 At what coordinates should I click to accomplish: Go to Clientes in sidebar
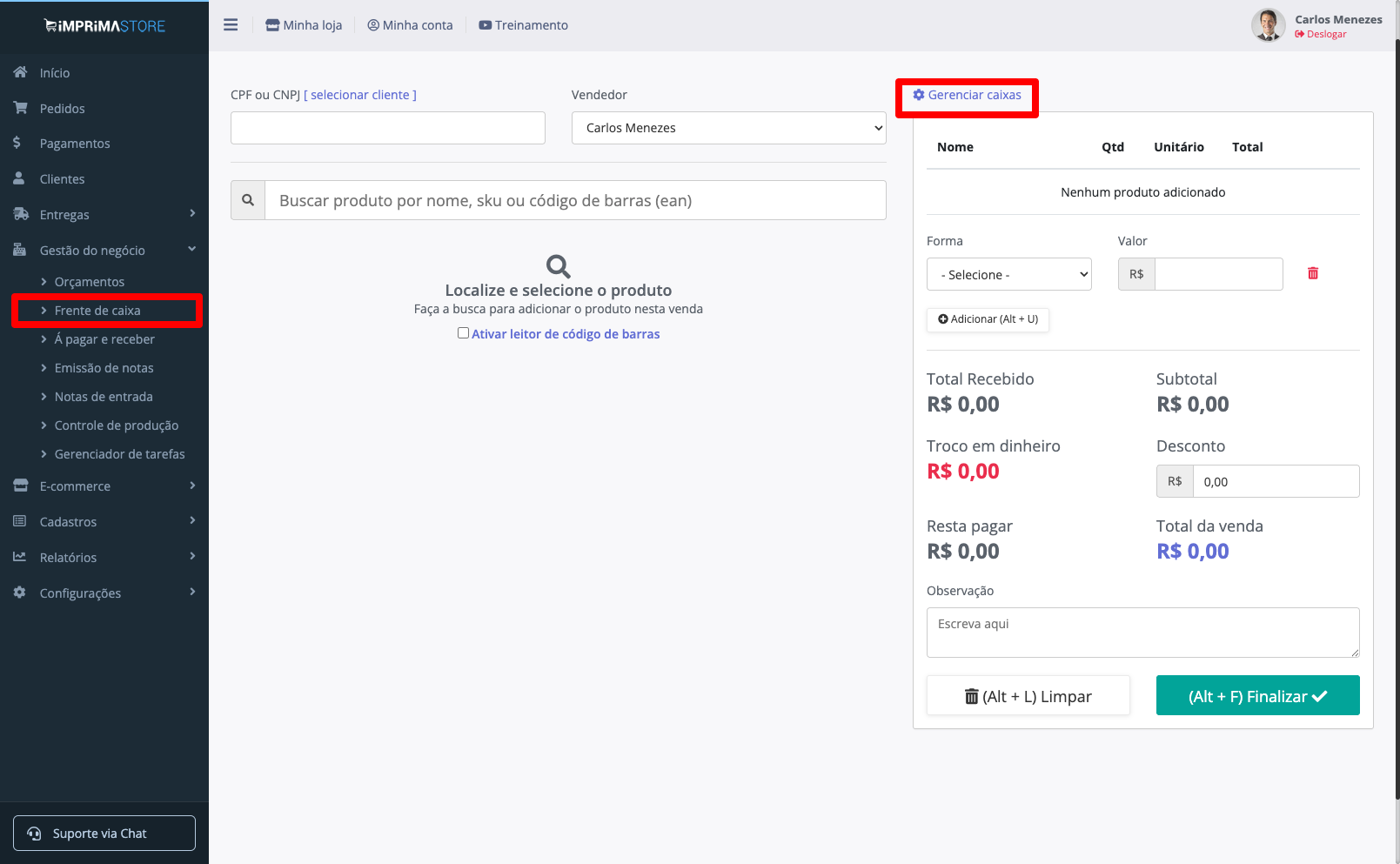coord(63,179)
